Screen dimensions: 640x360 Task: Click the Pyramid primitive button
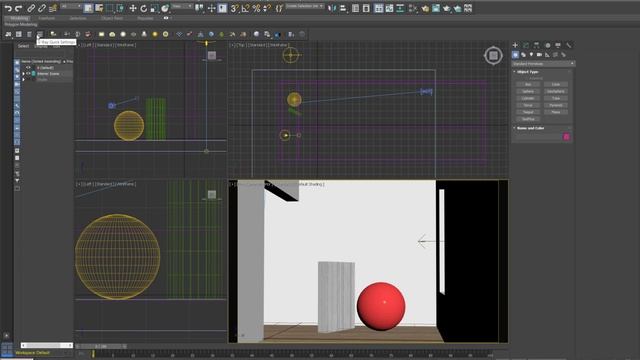click(556, 105)
